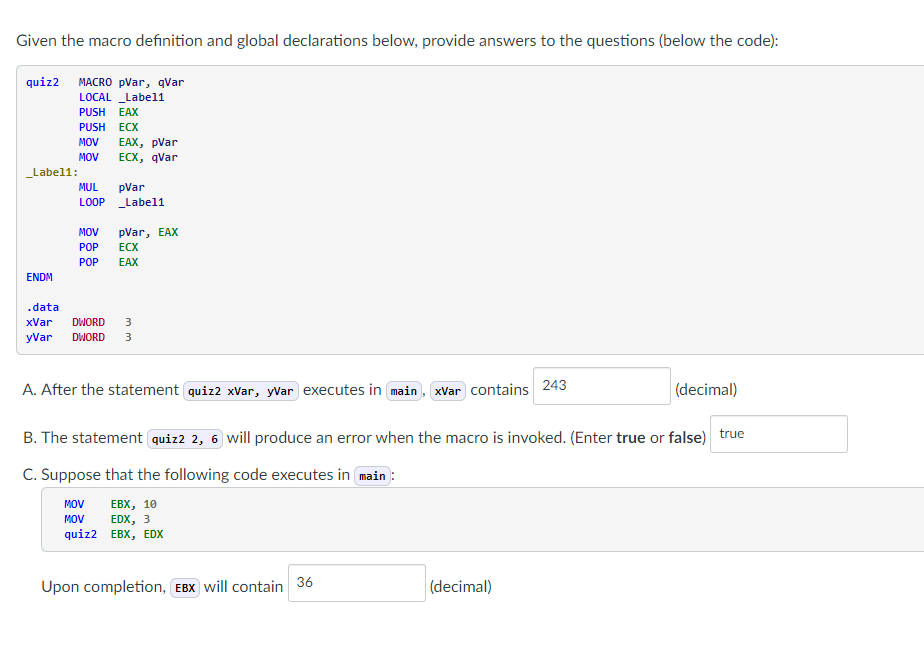This screenshot has width=924, height=645.
Task: Click the yVar DWORD 3 declaration
Action: click(78, 336)
